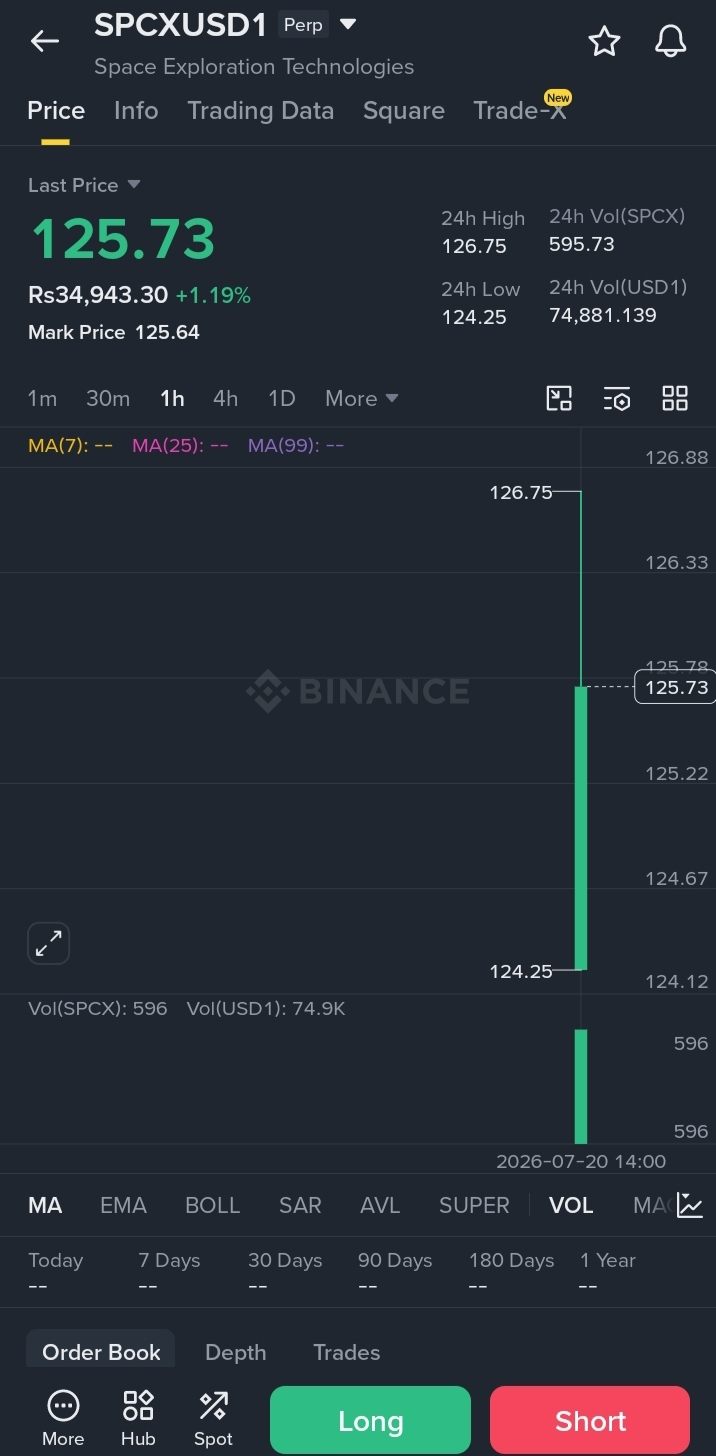Open the Hub icon
The image size is (716, 1456).
point(138,1418)
